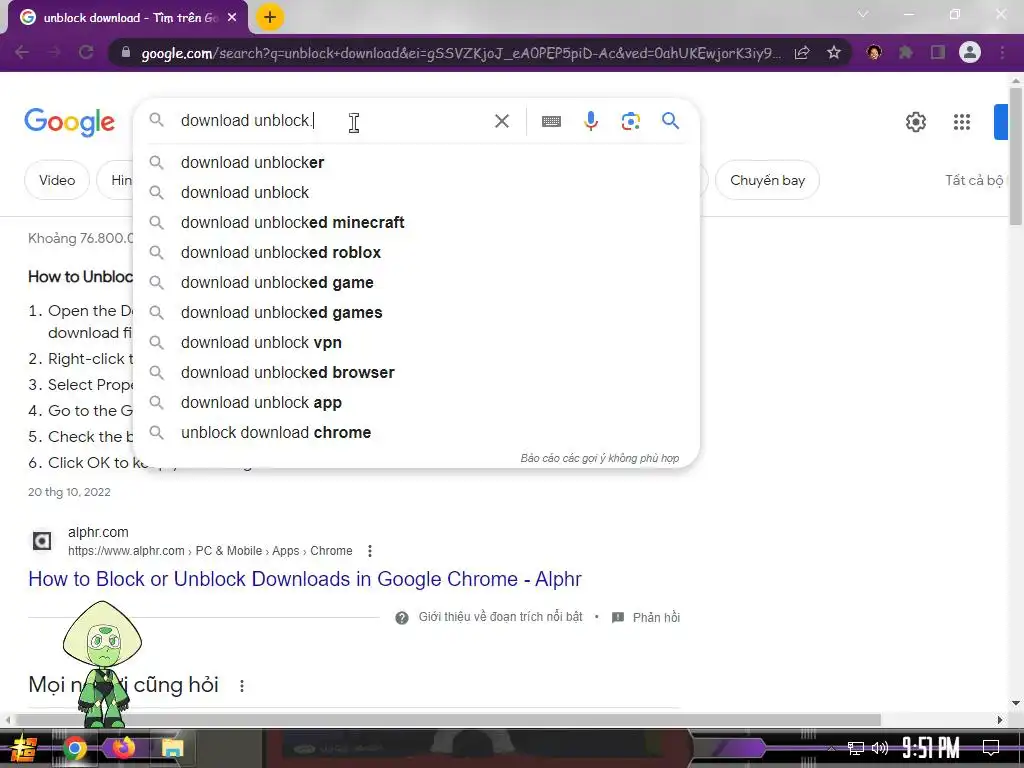Click Giới thiệu về đoạn trích nổi bật
The width and height of the screenshot is (1024, 768).
(x=500, y=617)
